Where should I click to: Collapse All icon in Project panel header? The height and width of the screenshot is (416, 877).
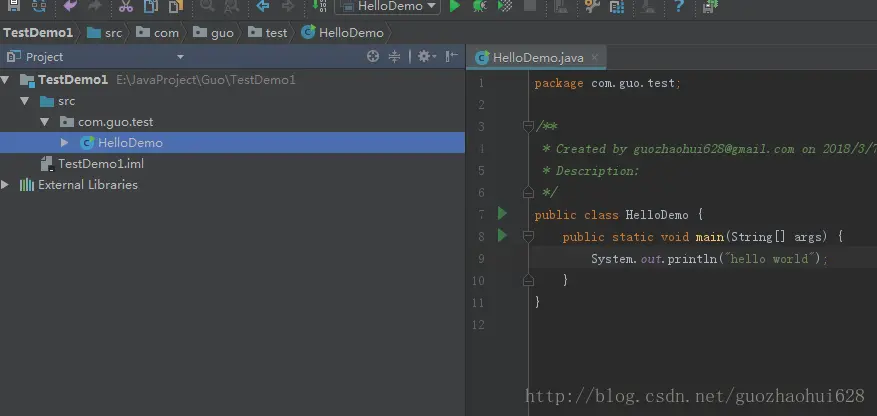pos(394,56)
